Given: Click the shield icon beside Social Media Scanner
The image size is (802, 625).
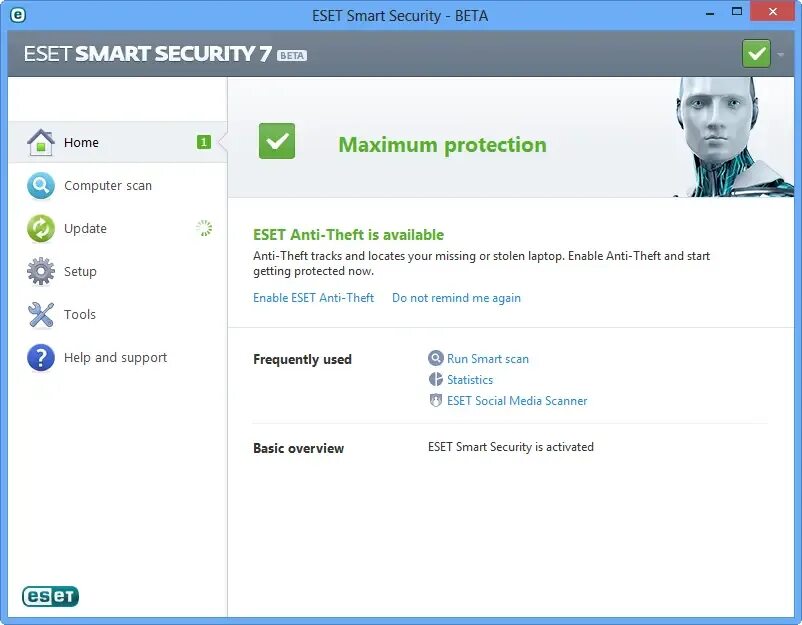Looking at the screenshot, I should pyautogui.click(x=435, y=400).
